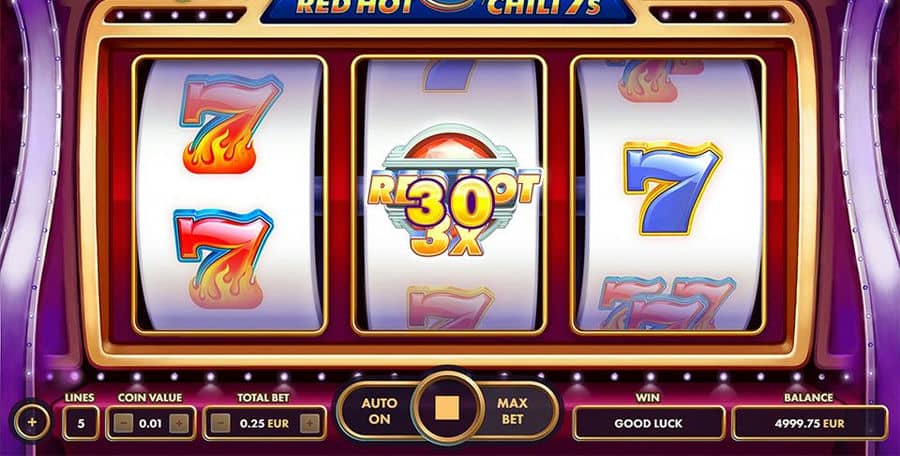Image resolution: width=900 pixels, height=456 pixels.
Task: Click the lower red 7 symbol on first reel
Action: coord(223,258)
